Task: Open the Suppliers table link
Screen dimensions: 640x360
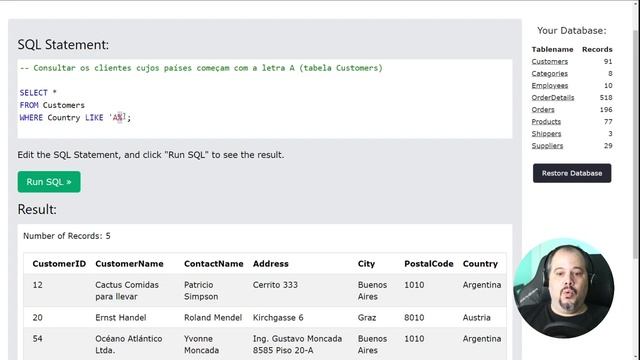Action: coord(547,145)
